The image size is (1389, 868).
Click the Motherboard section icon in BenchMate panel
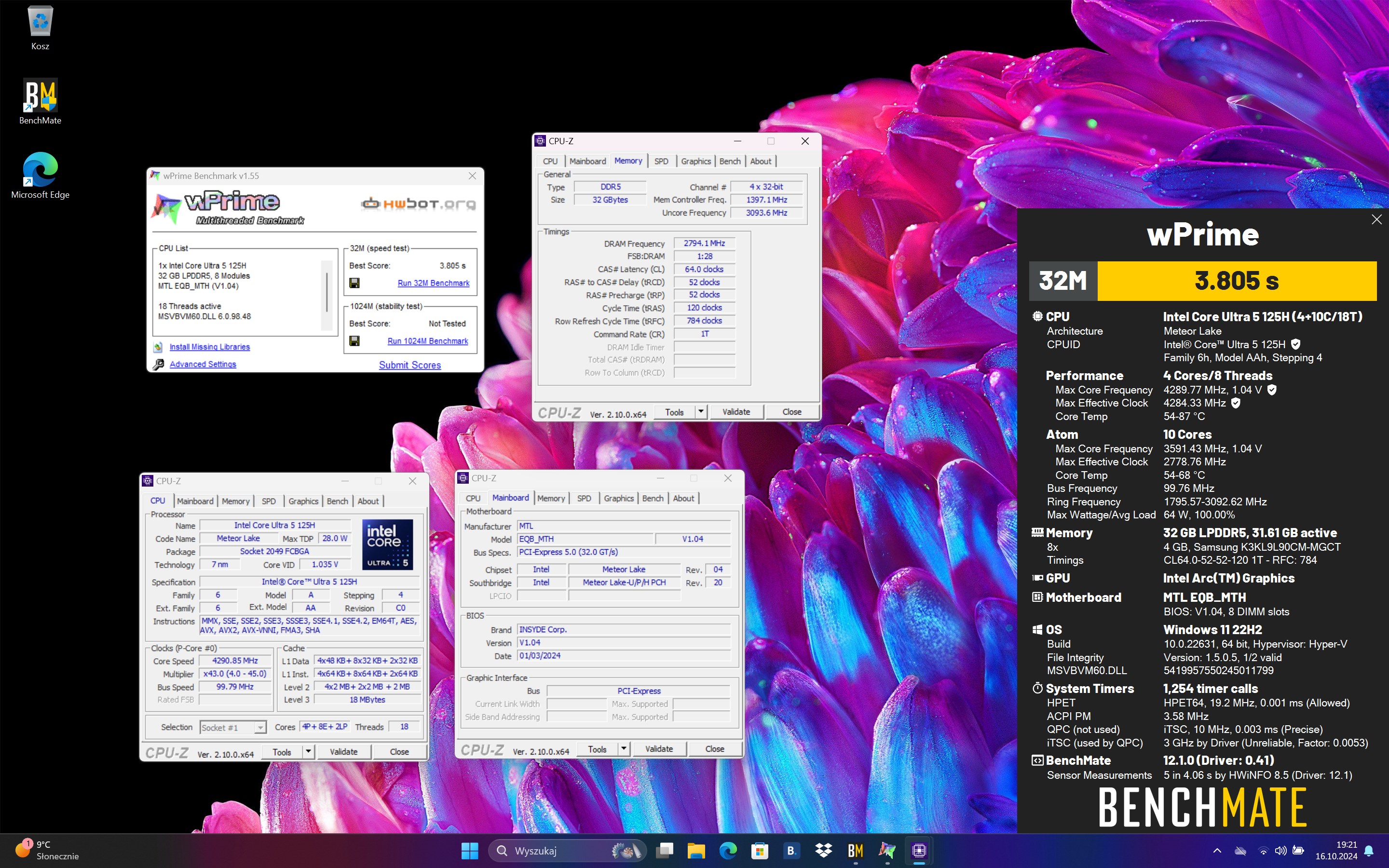[x=1037, y=597]
